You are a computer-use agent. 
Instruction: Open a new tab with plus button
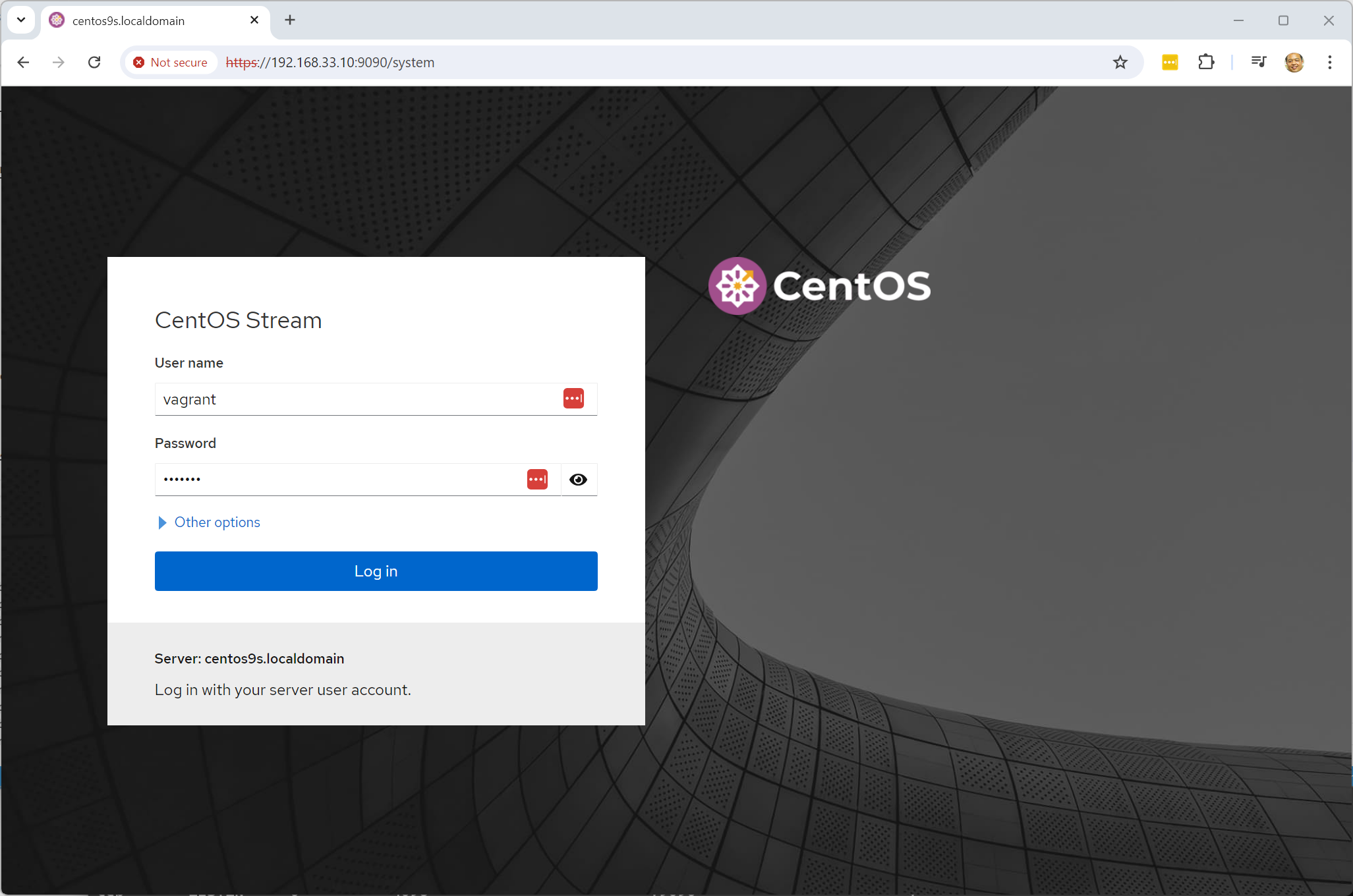(x=290, y=20)
